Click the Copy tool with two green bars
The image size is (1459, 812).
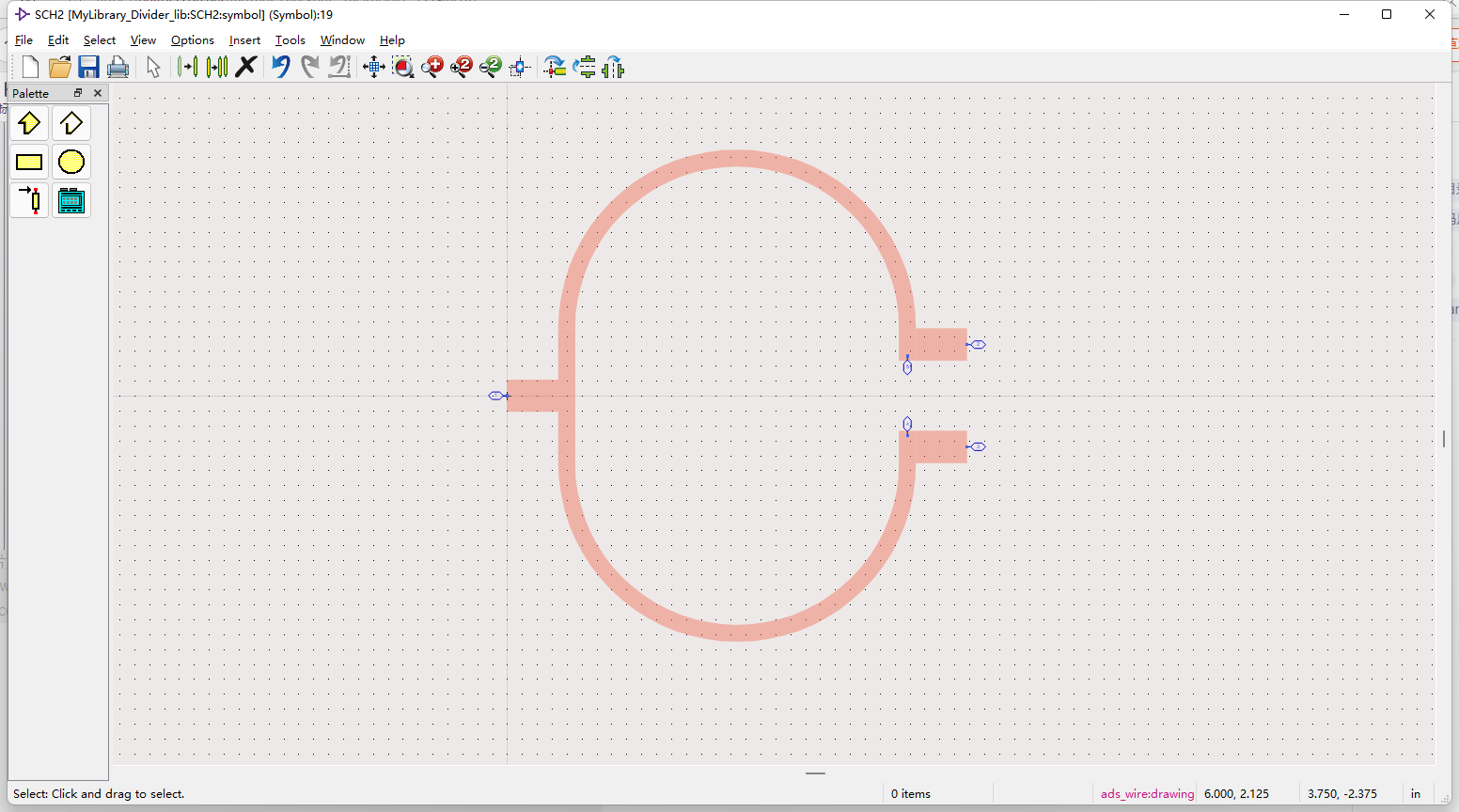[x=217, y=67]
